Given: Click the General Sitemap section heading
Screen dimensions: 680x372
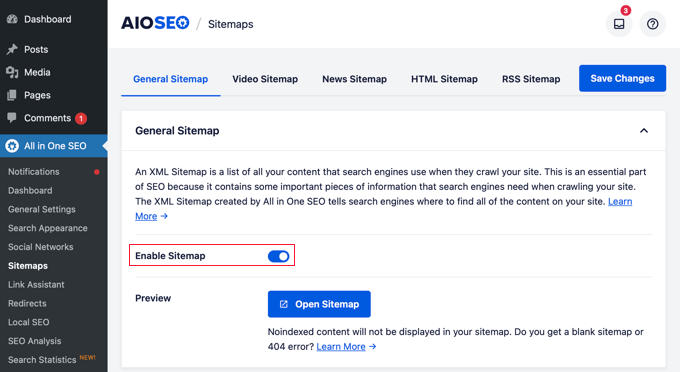Looking at the screenshot, I should click(177, 131).
